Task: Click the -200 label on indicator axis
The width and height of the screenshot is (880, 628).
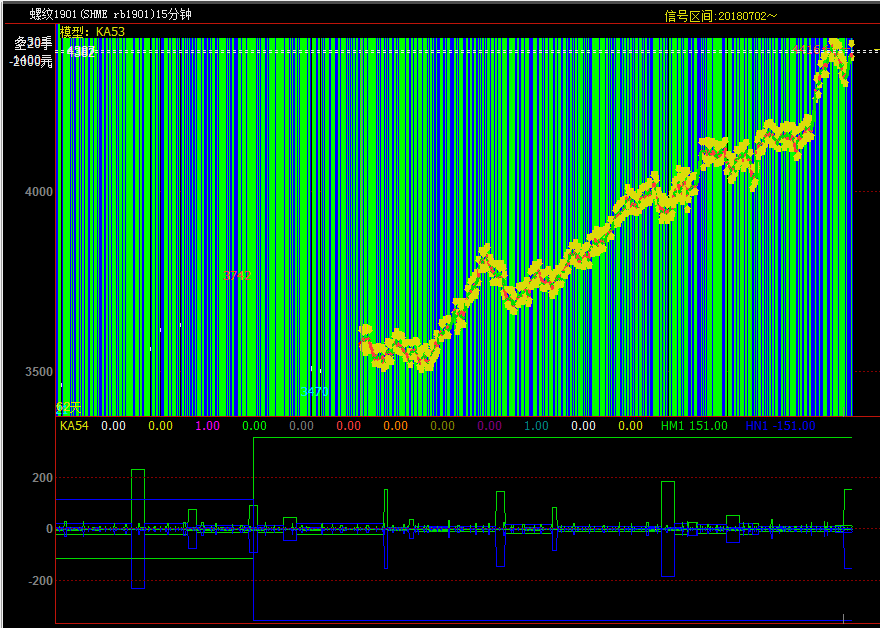Action: click(x=40, y=581)
